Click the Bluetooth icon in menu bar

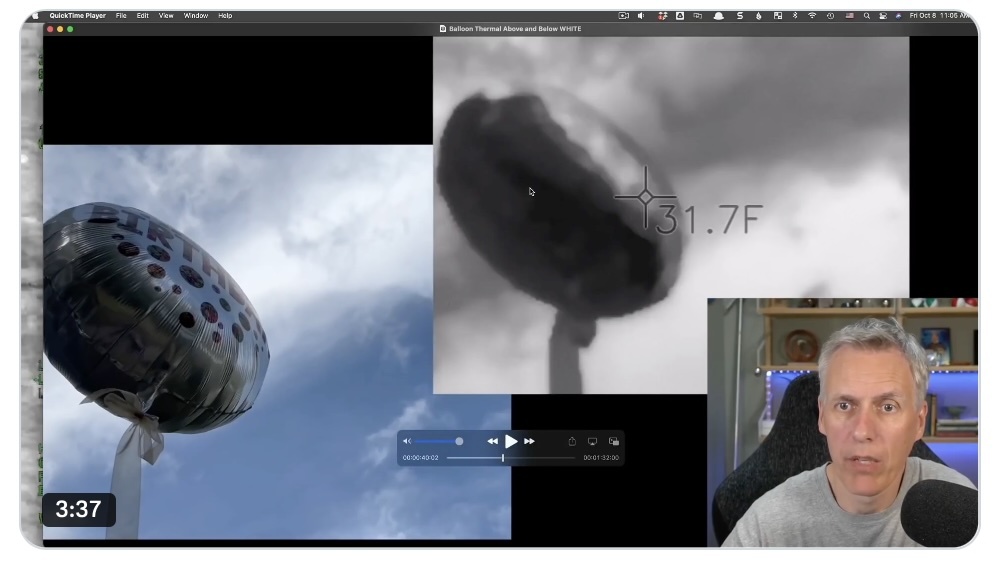point(795,16)
